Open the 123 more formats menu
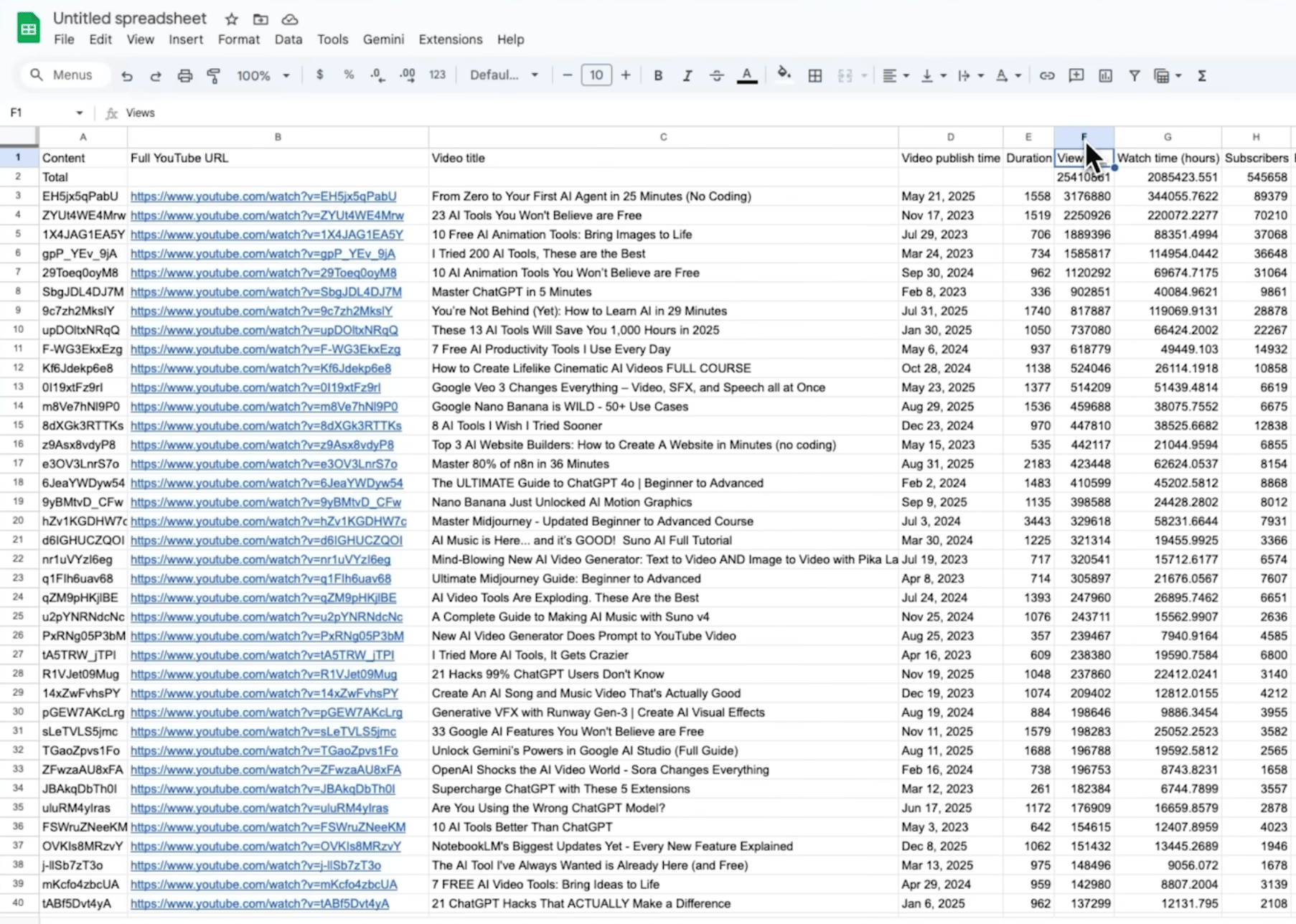Image resolution: width=1296 pixels, height=924 pixels. 437,75
